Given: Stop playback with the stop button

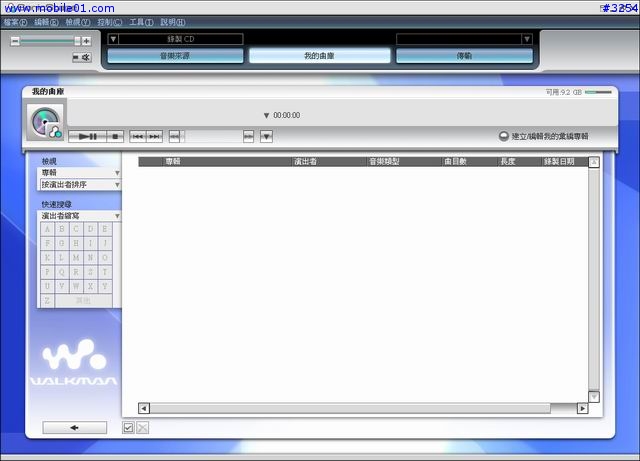Looking at the screenshot, I should 115,136.
